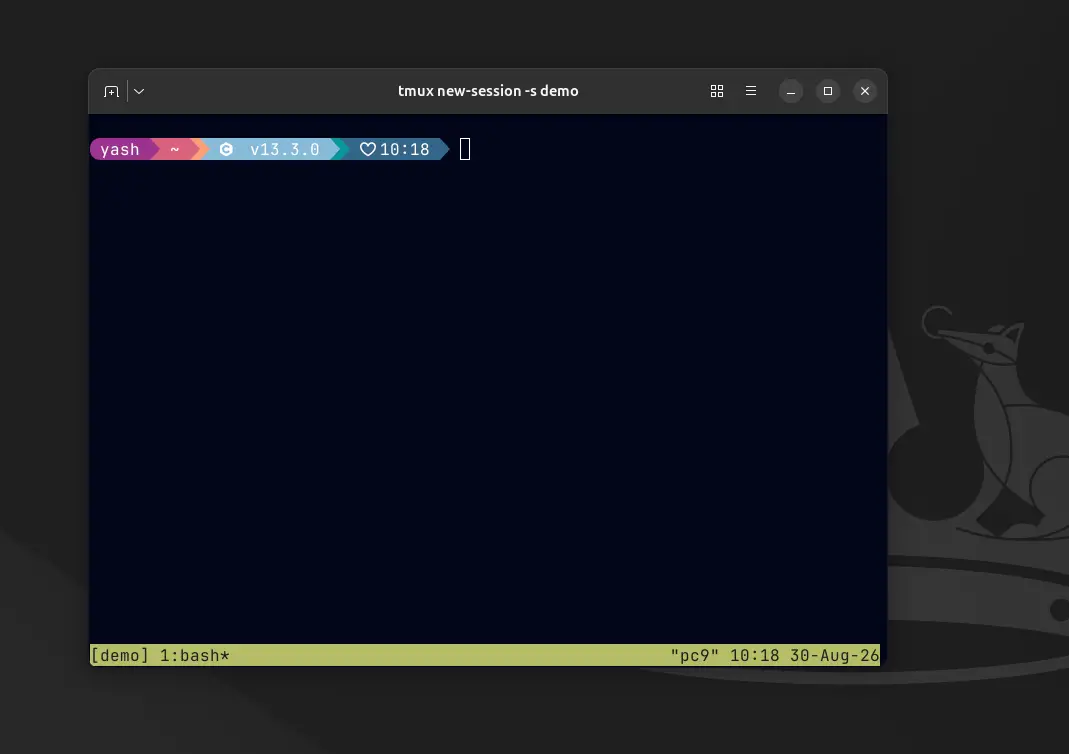Image resolution: width=1069 pixels, height=754 pixels.
Task: Minimize the terminal window
Action: (791, 91)
